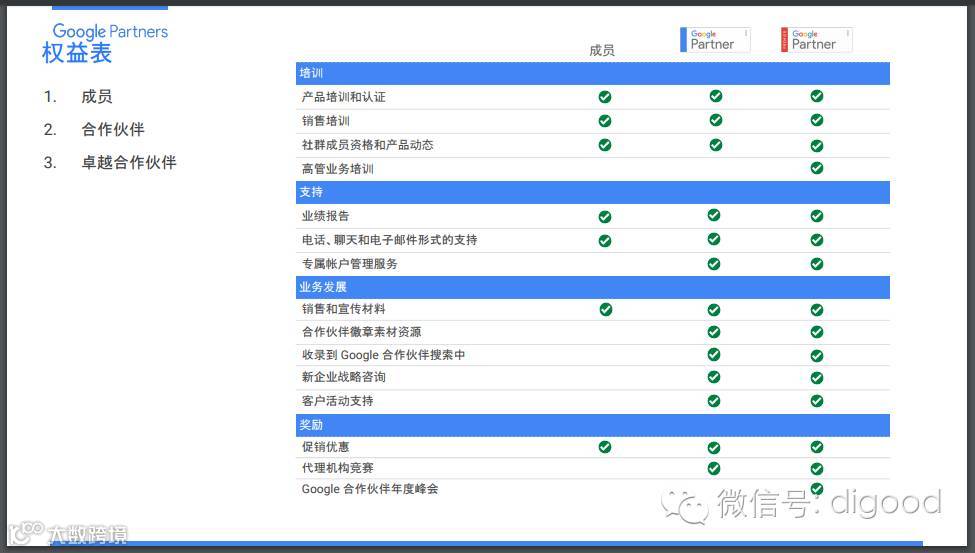Image resolution: width=975 pixels, height=553 pixels.
Task: Click 成员 checkmark in 促销优惠 row
Action: [x=604, y=447]
